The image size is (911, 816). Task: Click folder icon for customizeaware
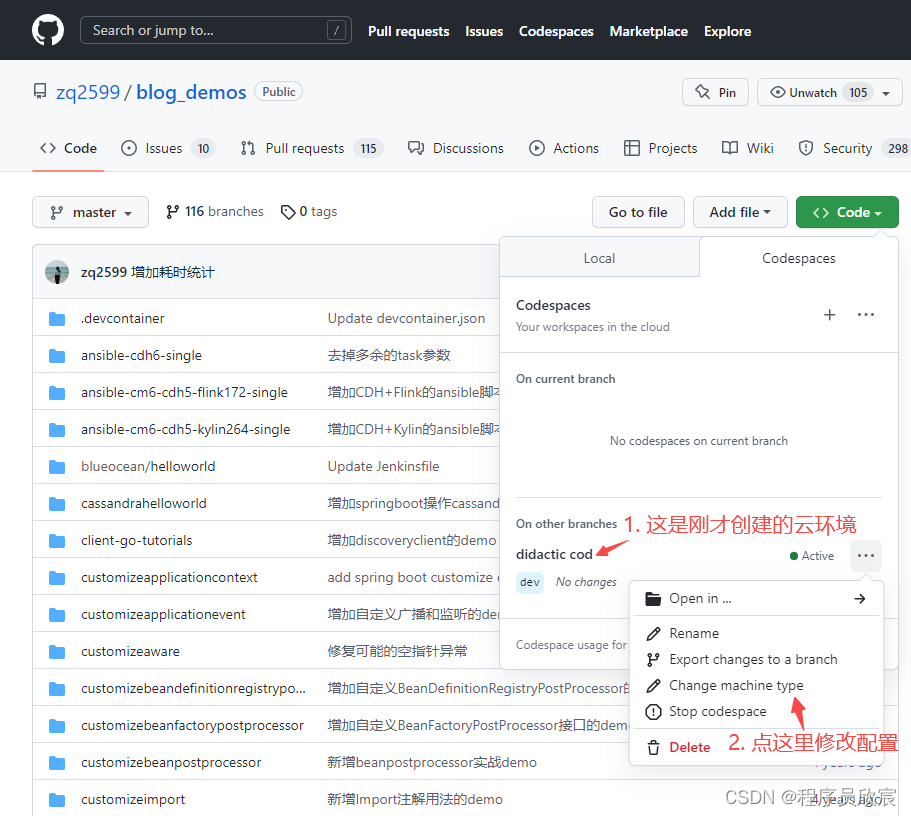point(57,652)
